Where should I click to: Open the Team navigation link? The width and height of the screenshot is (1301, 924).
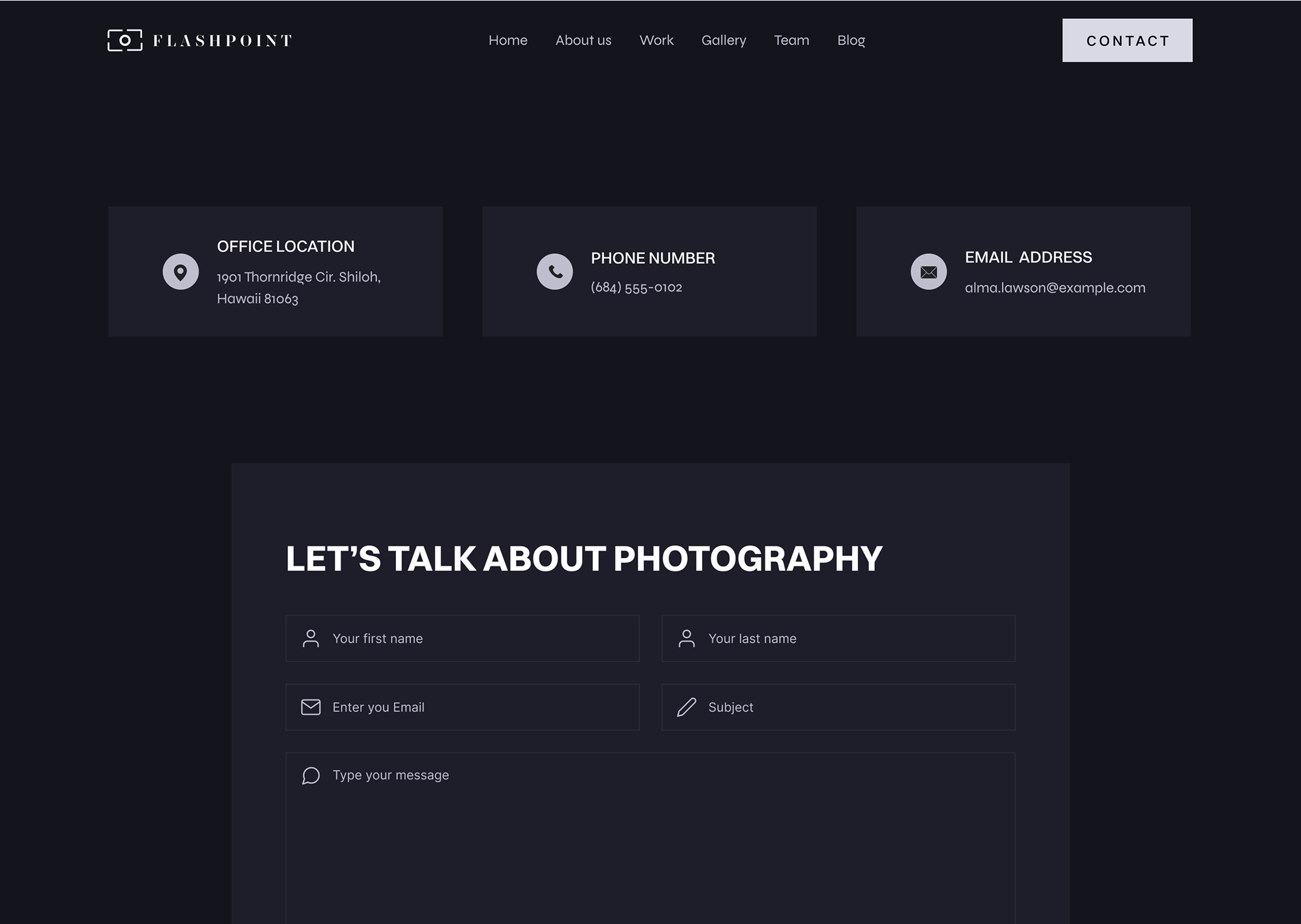tap(791, 40)
